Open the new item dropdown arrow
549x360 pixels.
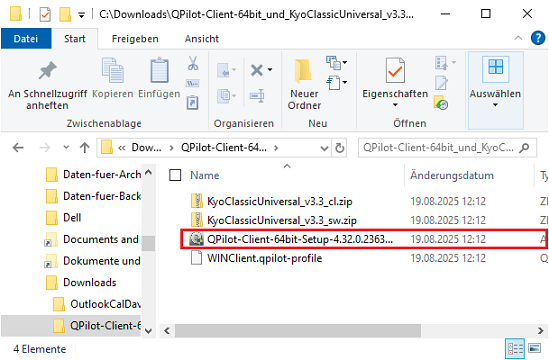pos(345,63)
